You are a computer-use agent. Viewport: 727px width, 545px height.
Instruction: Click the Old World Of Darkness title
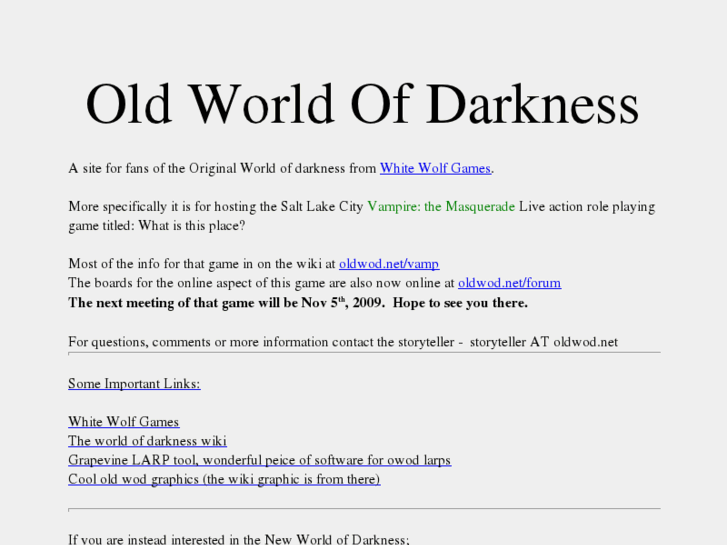(363, 104)
